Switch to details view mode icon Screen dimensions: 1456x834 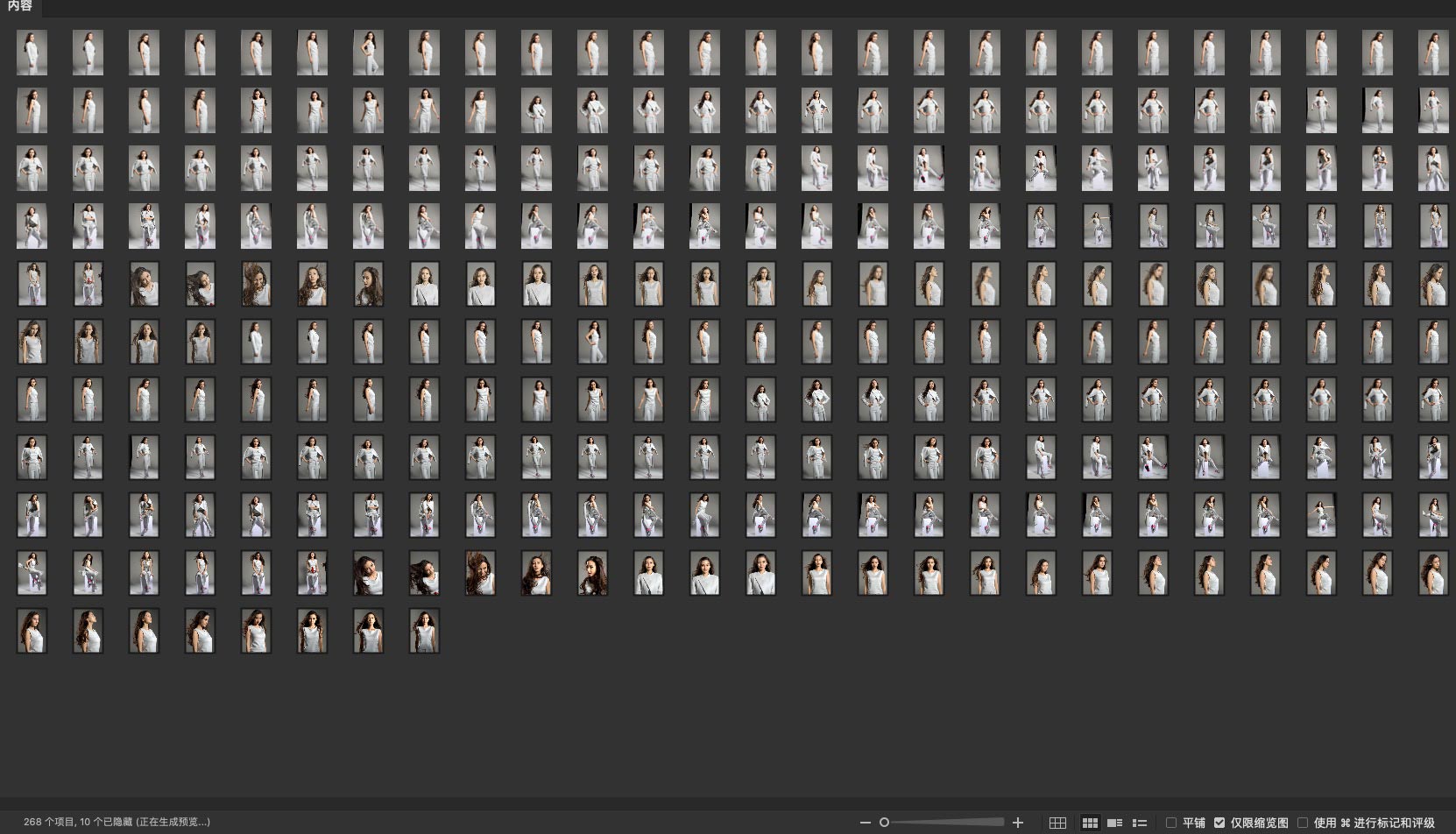[1114, 823]
